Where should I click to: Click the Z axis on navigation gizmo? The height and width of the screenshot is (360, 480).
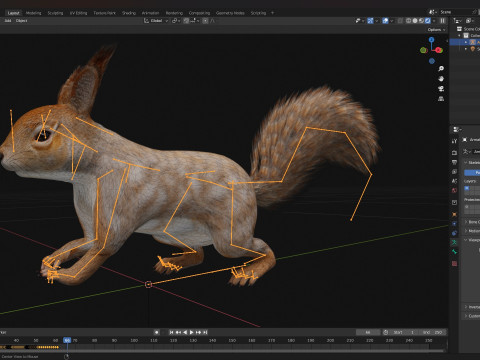point(431,40)
